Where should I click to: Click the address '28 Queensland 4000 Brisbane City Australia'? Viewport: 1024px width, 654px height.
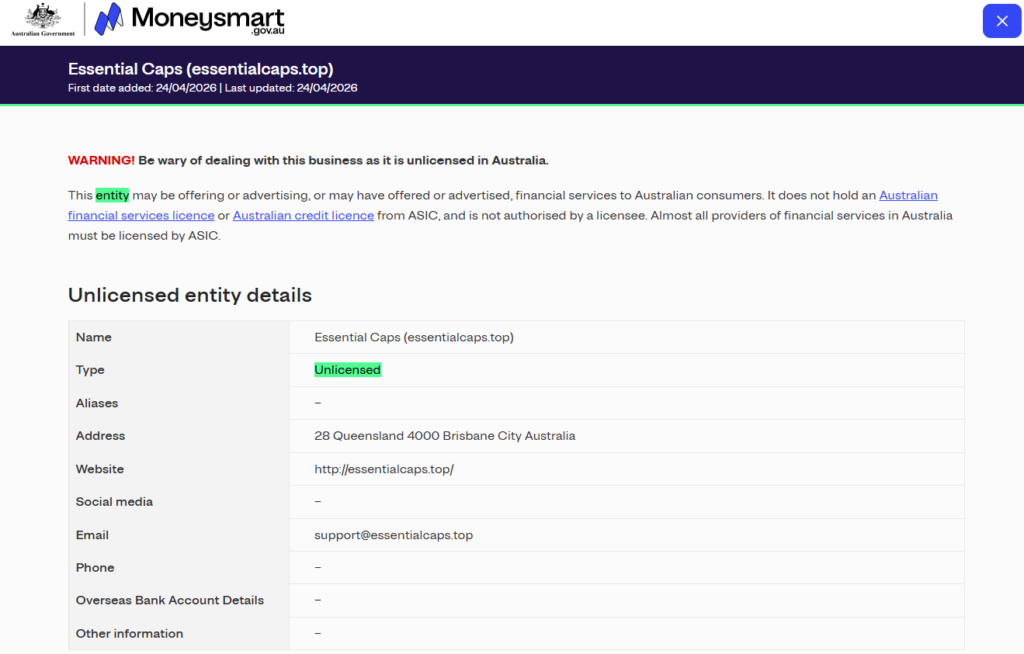445,436
